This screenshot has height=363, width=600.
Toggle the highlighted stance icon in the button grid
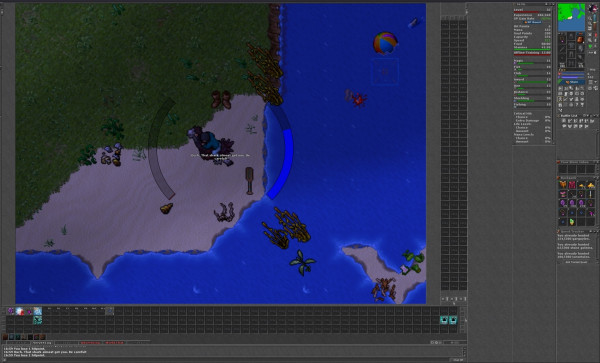tap(560, 99)
